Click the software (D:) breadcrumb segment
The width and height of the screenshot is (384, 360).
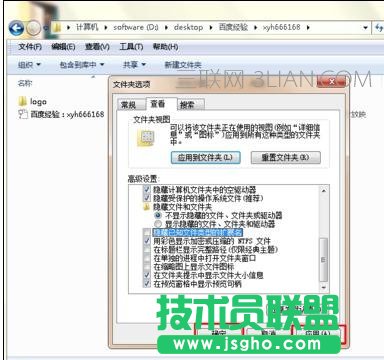tap(136, 27)
